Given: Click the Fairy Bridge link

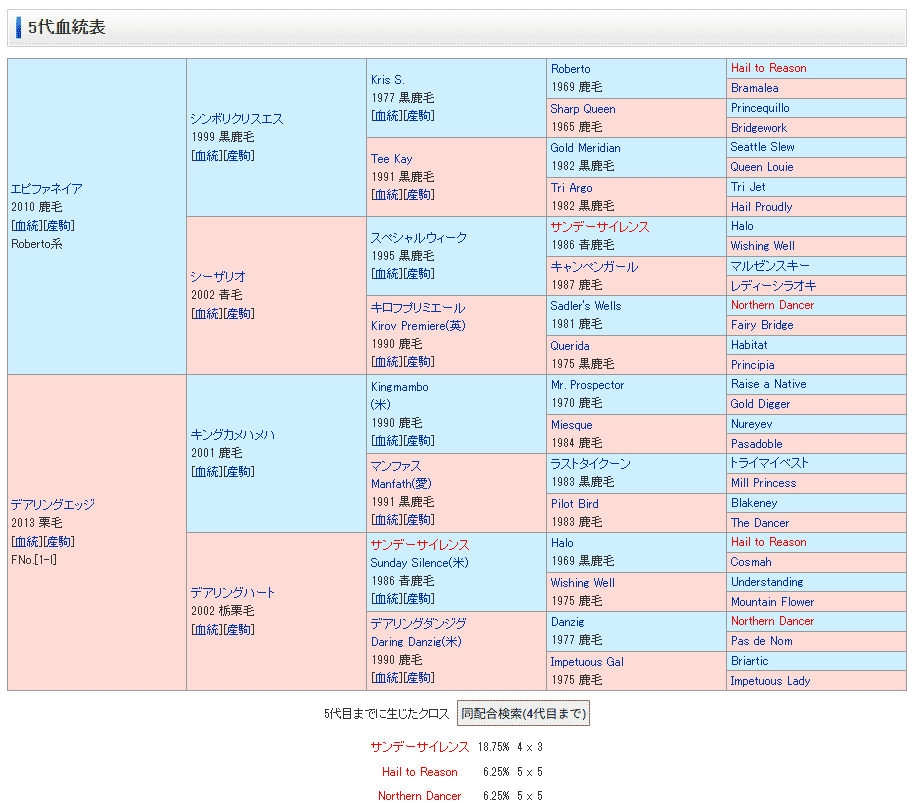Looking at the screenshot, I should 762,325.
